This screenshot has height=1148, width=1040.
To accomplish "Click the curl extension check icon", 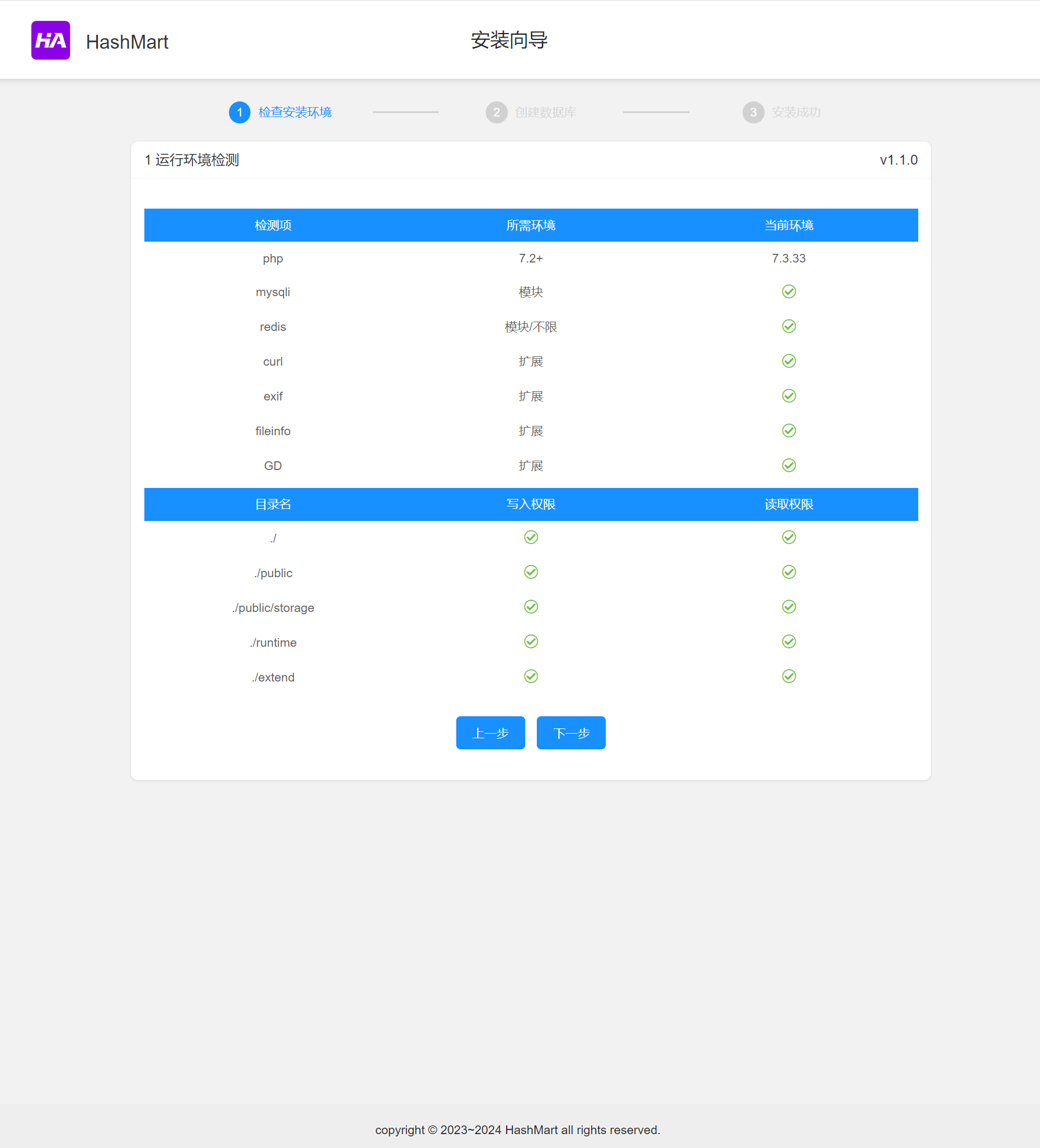I will [789, 361].
